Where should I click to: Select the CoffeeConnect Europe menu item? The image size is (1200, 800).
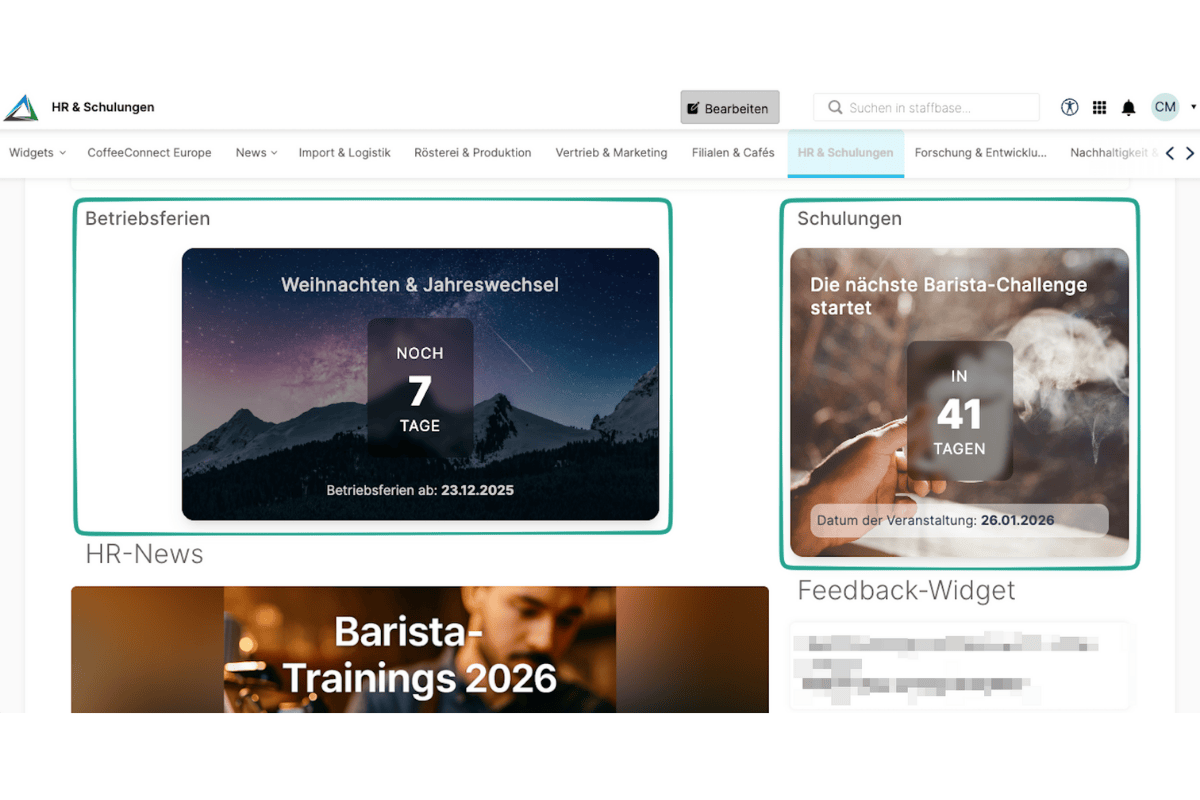(149, 152)
